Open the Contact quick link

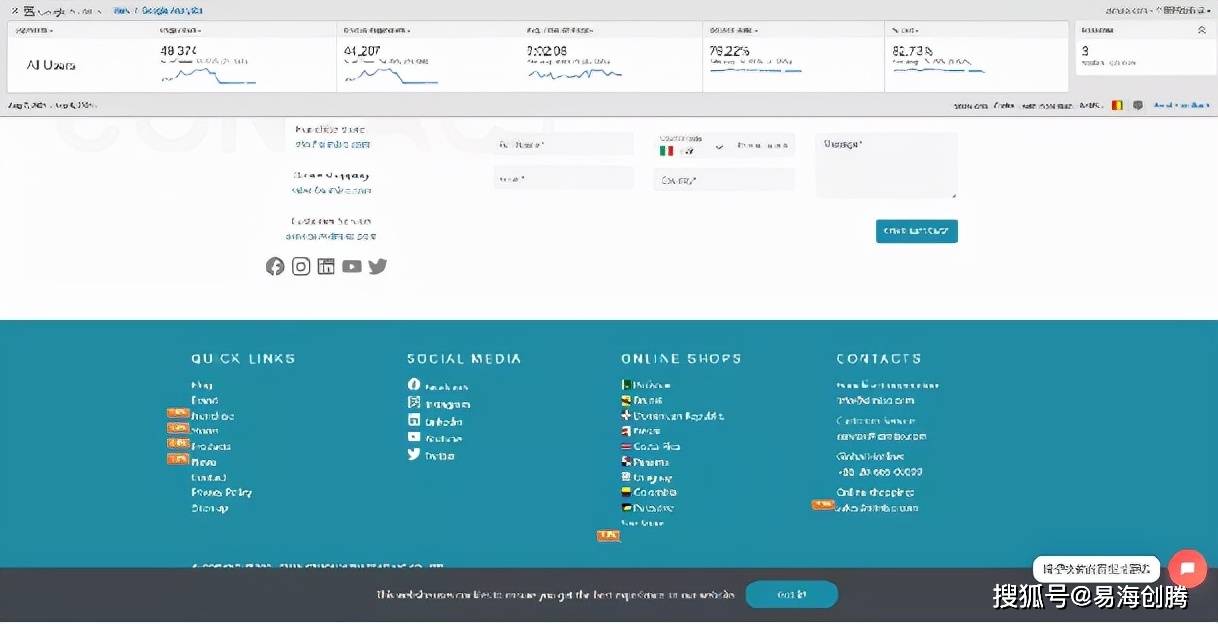tap(208, 477)
